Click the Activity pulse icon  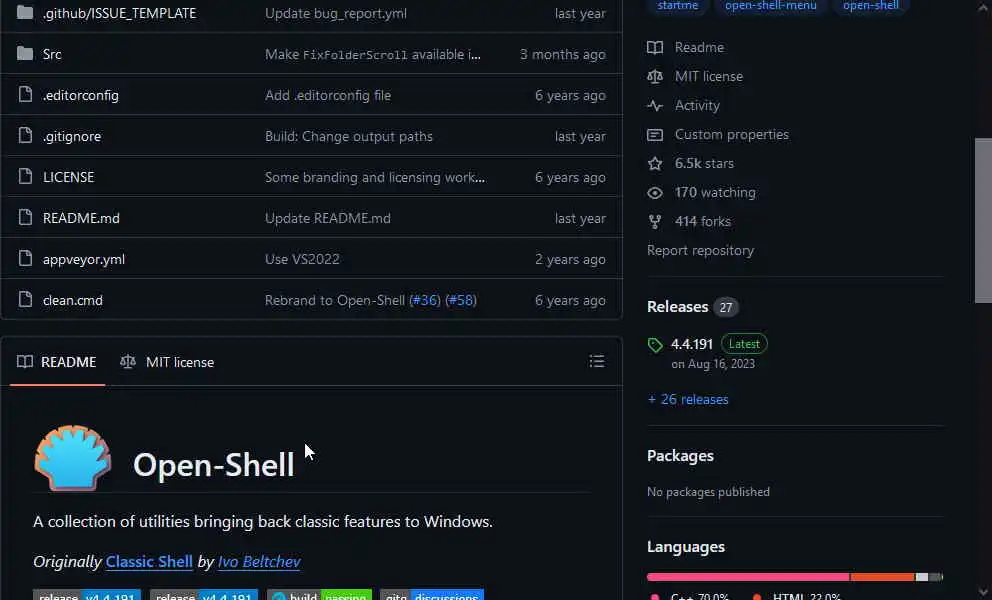point(655,106)
